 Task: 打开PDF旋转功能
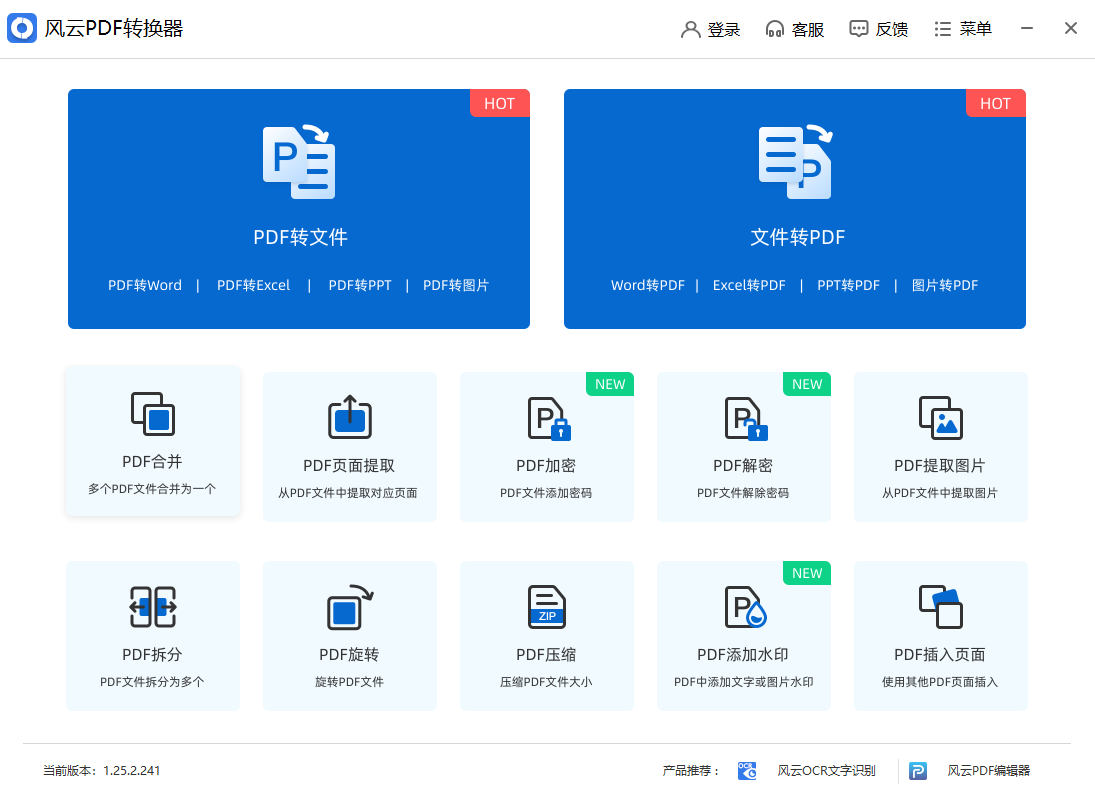pos(349,635)
